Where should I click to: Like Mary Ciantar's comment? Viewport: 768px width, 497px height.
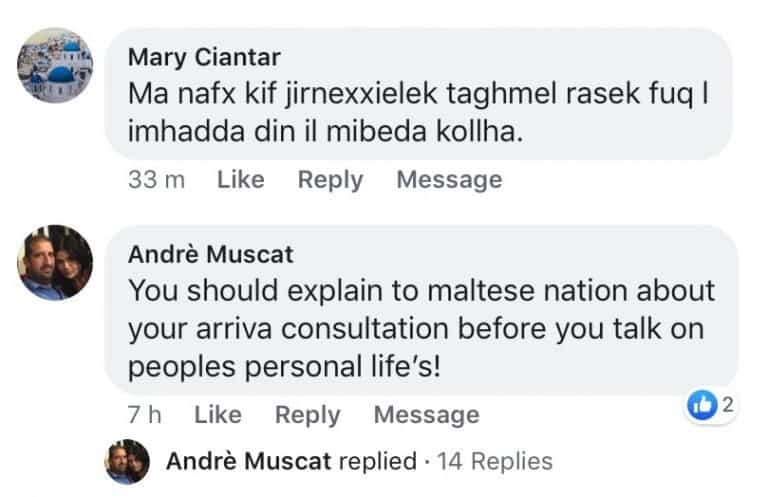[241, 180]
